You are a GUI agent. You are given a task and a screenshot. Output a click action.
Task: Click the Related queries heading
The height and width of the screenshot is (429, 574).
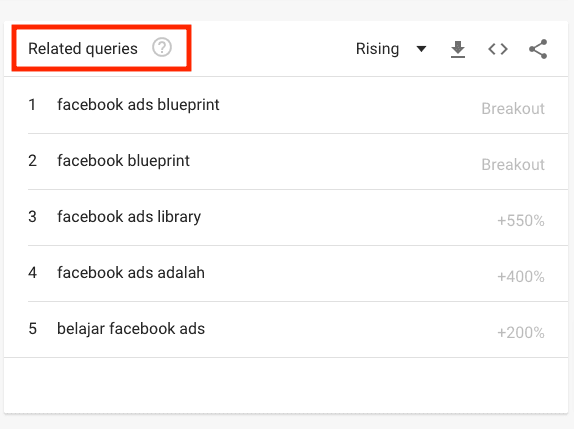(x=83, y=49)
